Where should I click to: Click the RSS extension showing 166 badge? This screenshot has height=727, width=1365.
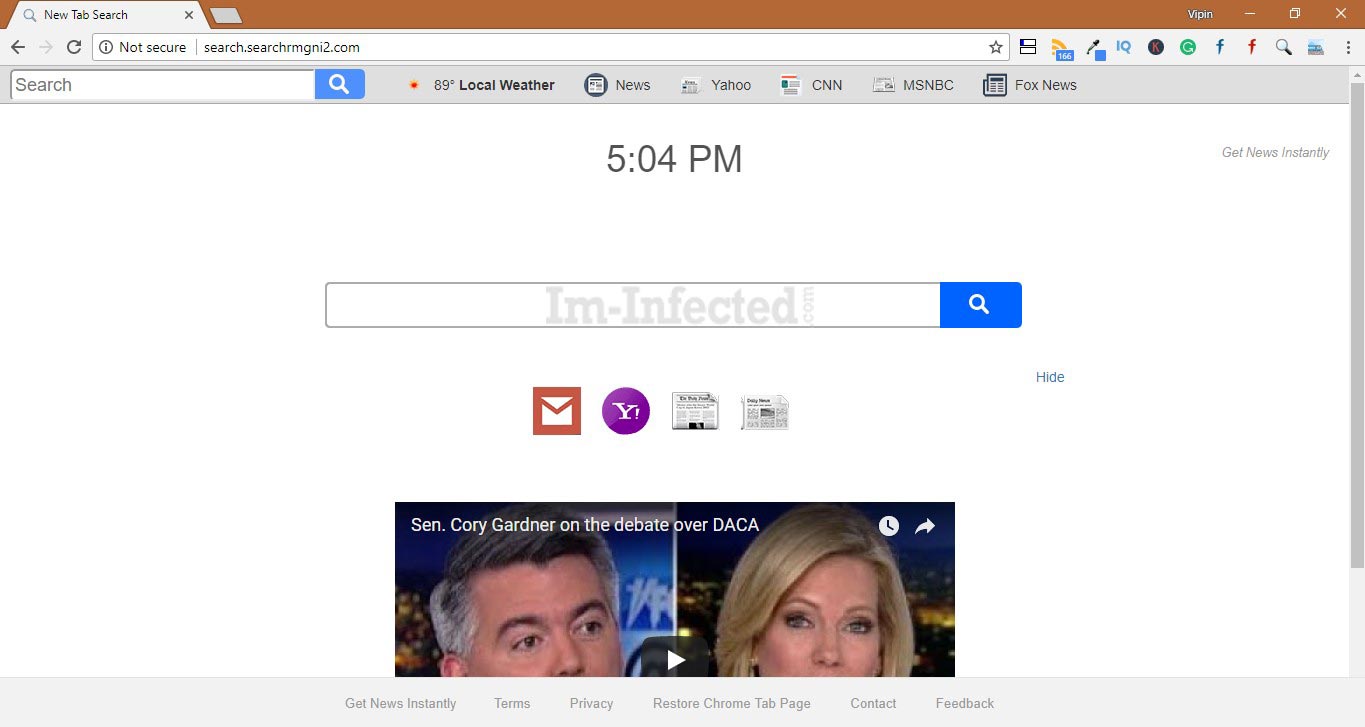1061,47
